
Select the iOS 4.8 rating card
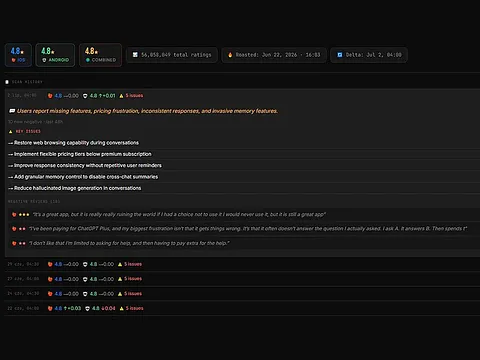pos(18,55)
